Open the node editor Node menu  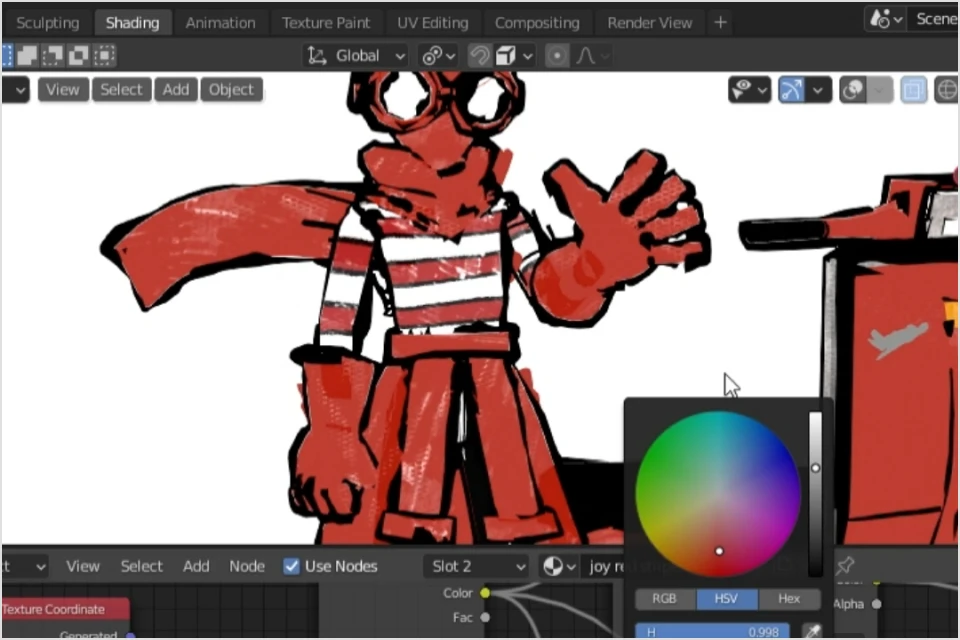pyautogui.click(x=247, y=567)
